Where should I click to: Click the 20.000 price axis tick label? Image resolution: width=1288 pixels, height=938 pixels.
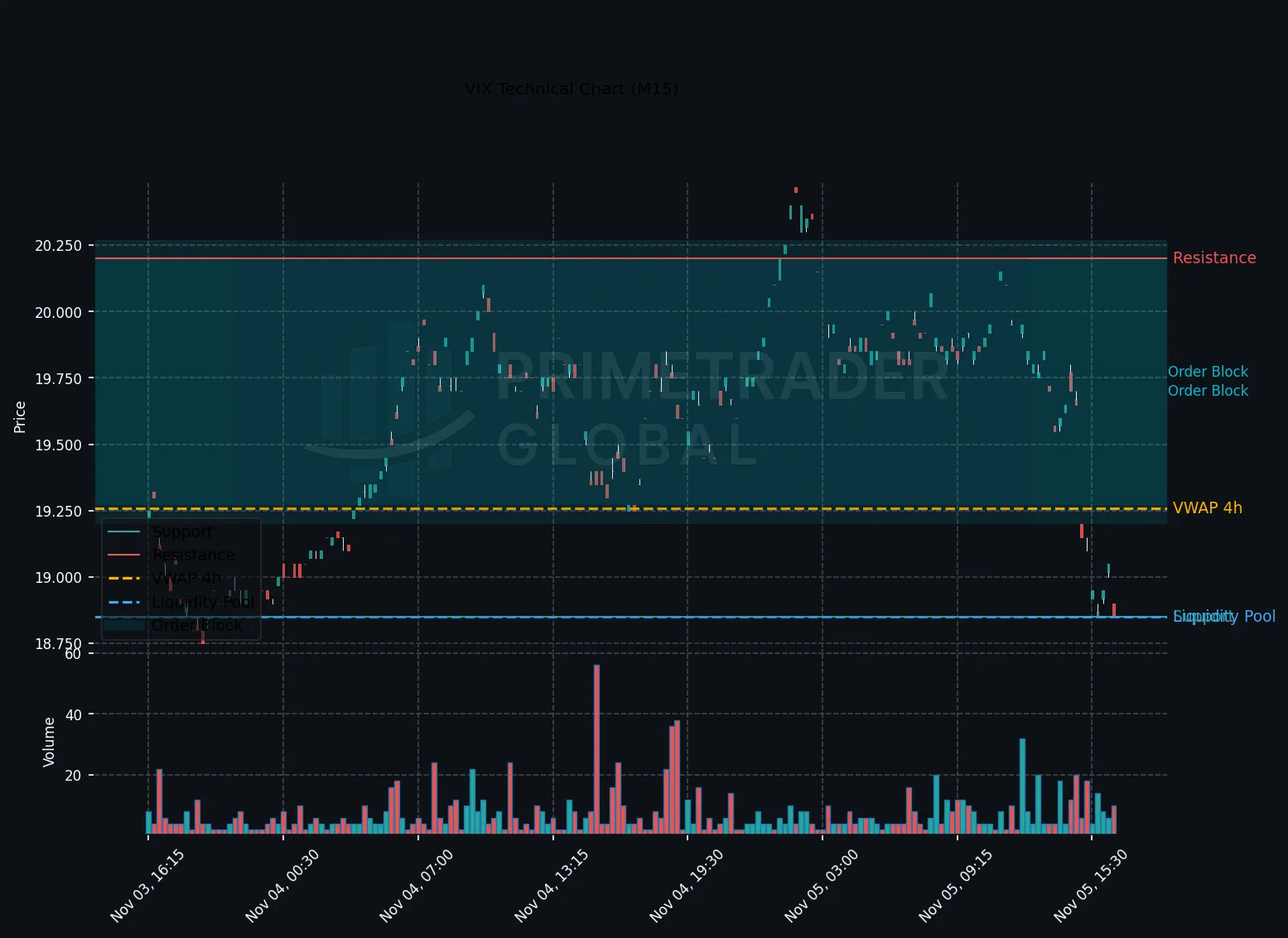click(59, 312)
